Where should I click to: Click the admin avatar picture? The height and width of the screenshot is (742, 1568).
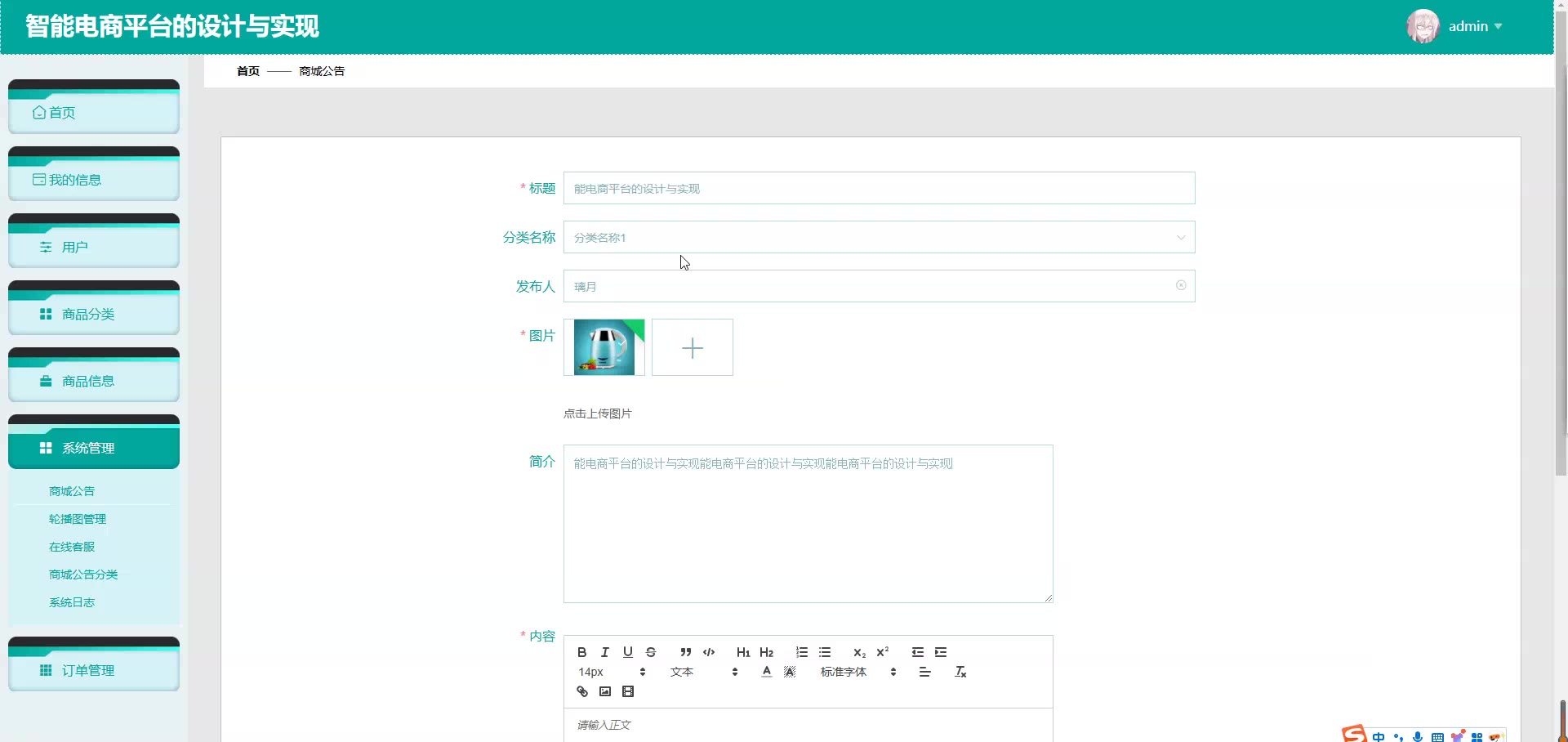[x=1423, y=26]
